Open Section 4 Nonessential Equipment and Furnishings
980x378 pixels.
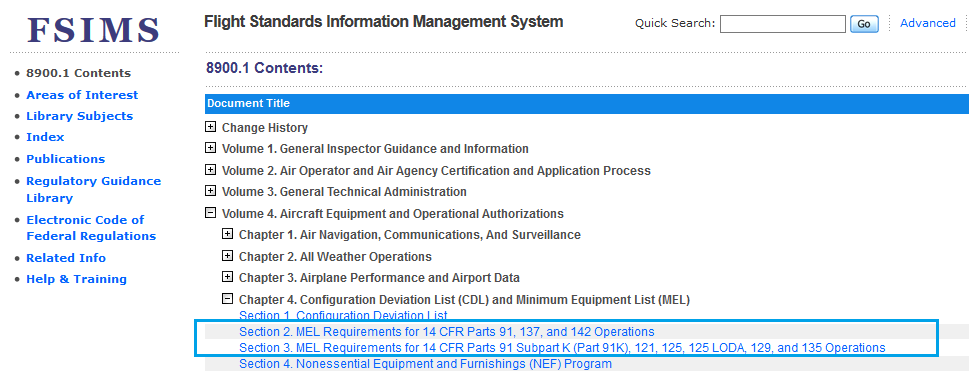coord(425,364)
